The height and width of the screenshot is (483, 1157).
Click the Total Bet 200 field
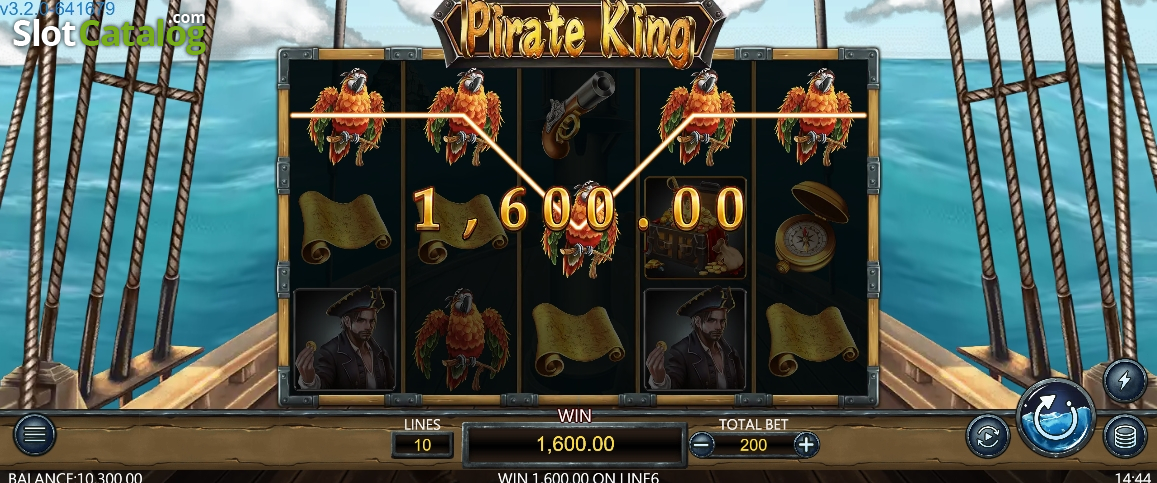(x=753, y=445)
